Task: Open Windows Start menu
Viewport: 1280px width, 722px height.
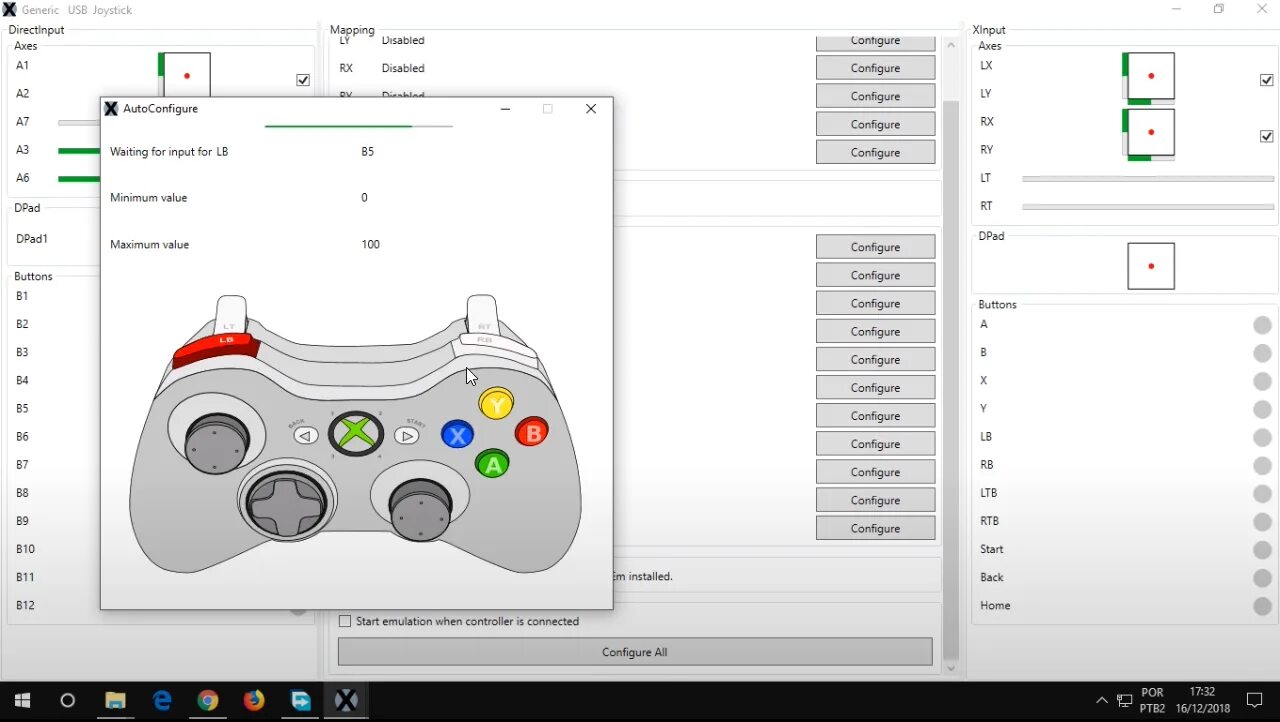Action: point(23,700)
